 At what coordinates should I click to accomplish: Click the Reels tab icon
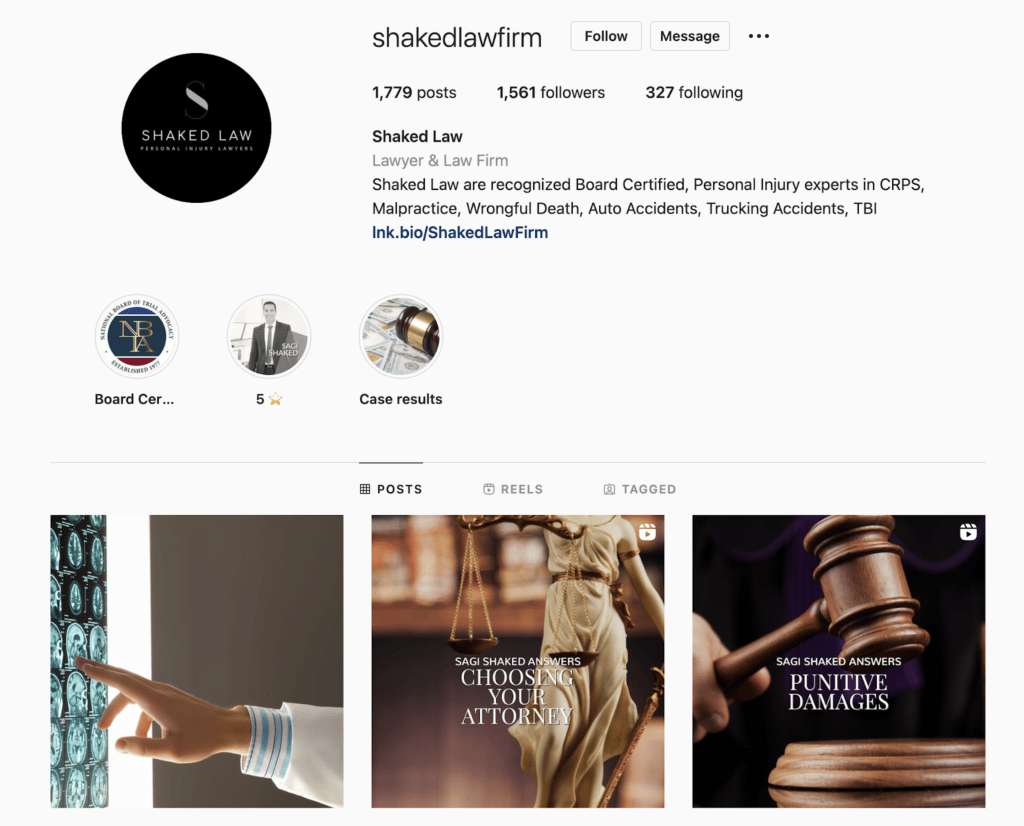(x=488, y=489)
